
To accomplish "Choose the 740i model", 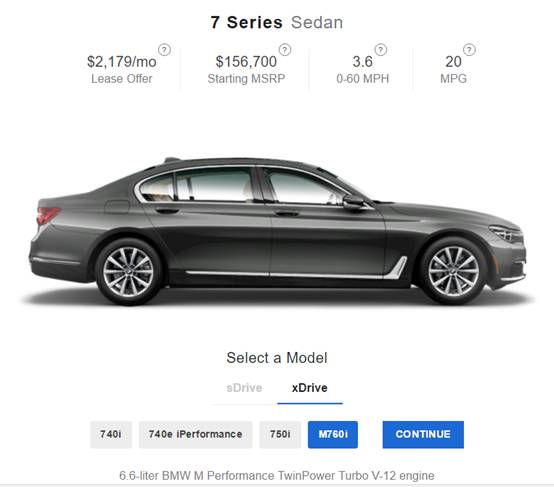I will (x=111, y=434).
